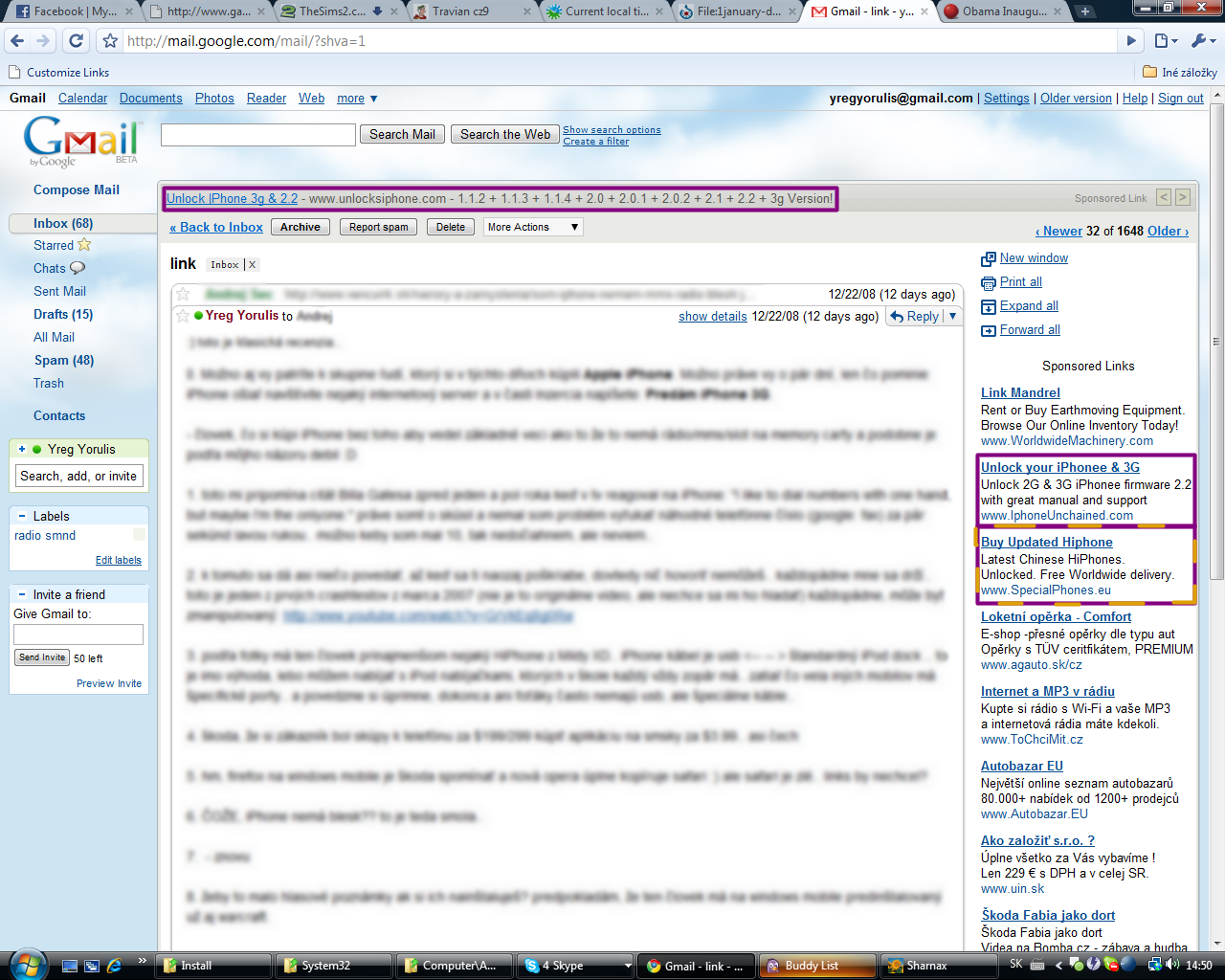This screenshot has width=1225, height=980.
Task: Open the Reply options dropdown arrow
Action: (x=953, y=316)
